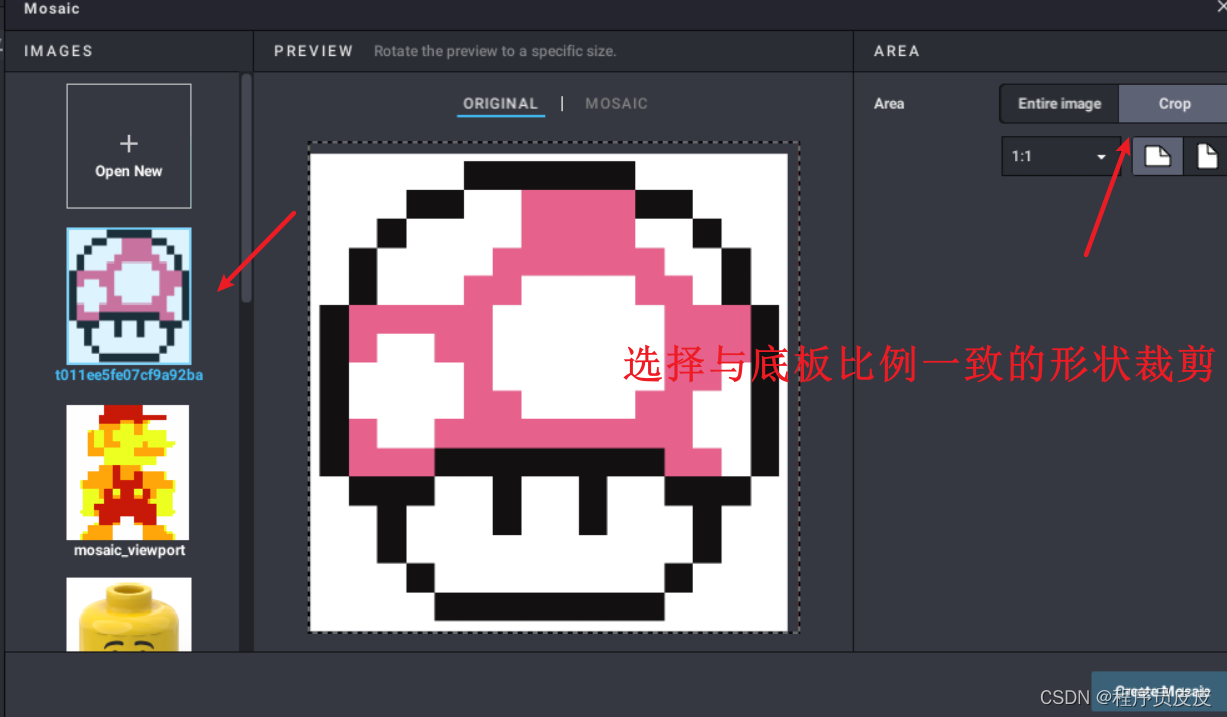This screenshot has width=1227, height=717.
Task: Open the 1:1 aspect ratio dropdown
Action: pos(1060,157)
